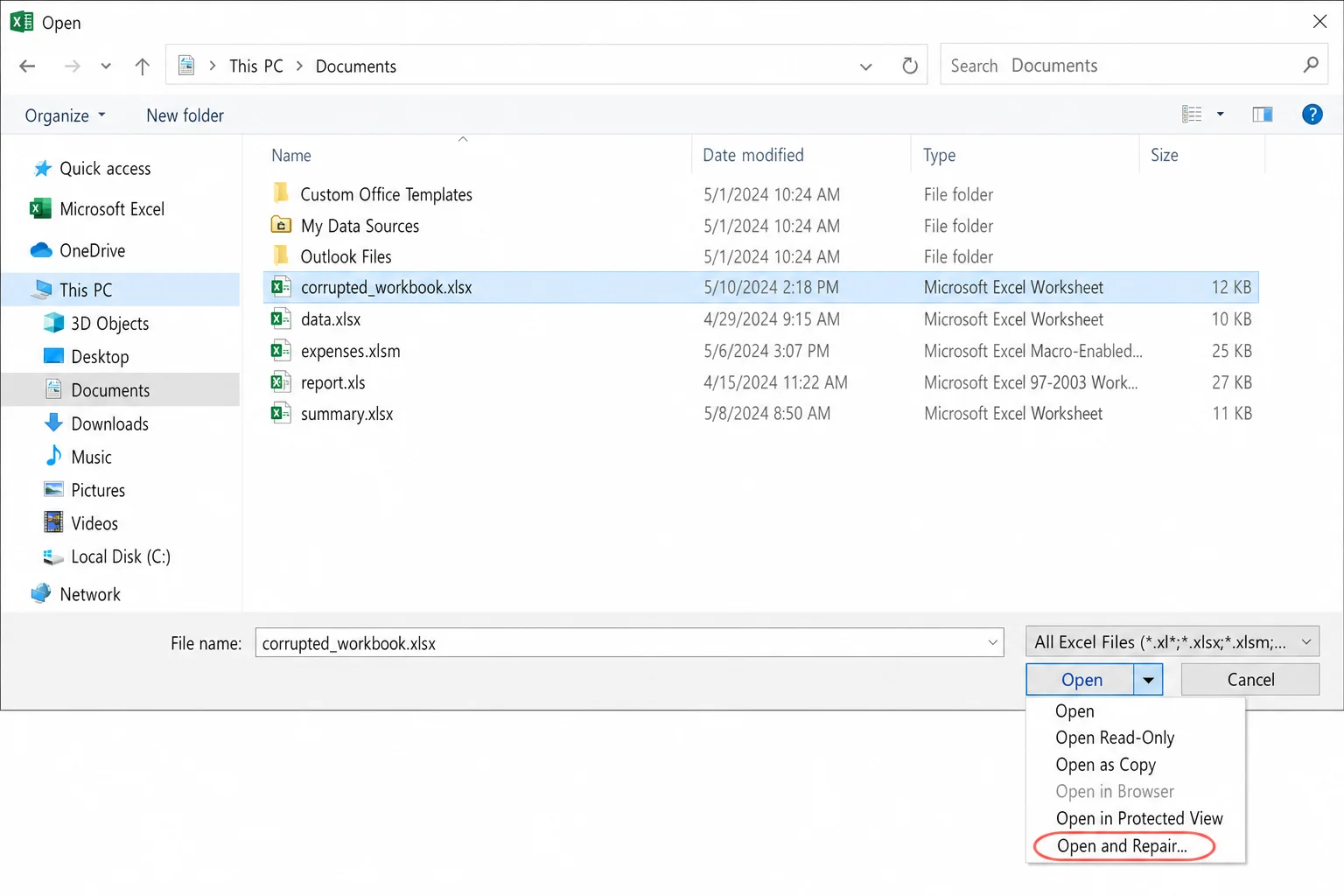Sort files by the Name column

click(x=291, y=156)
